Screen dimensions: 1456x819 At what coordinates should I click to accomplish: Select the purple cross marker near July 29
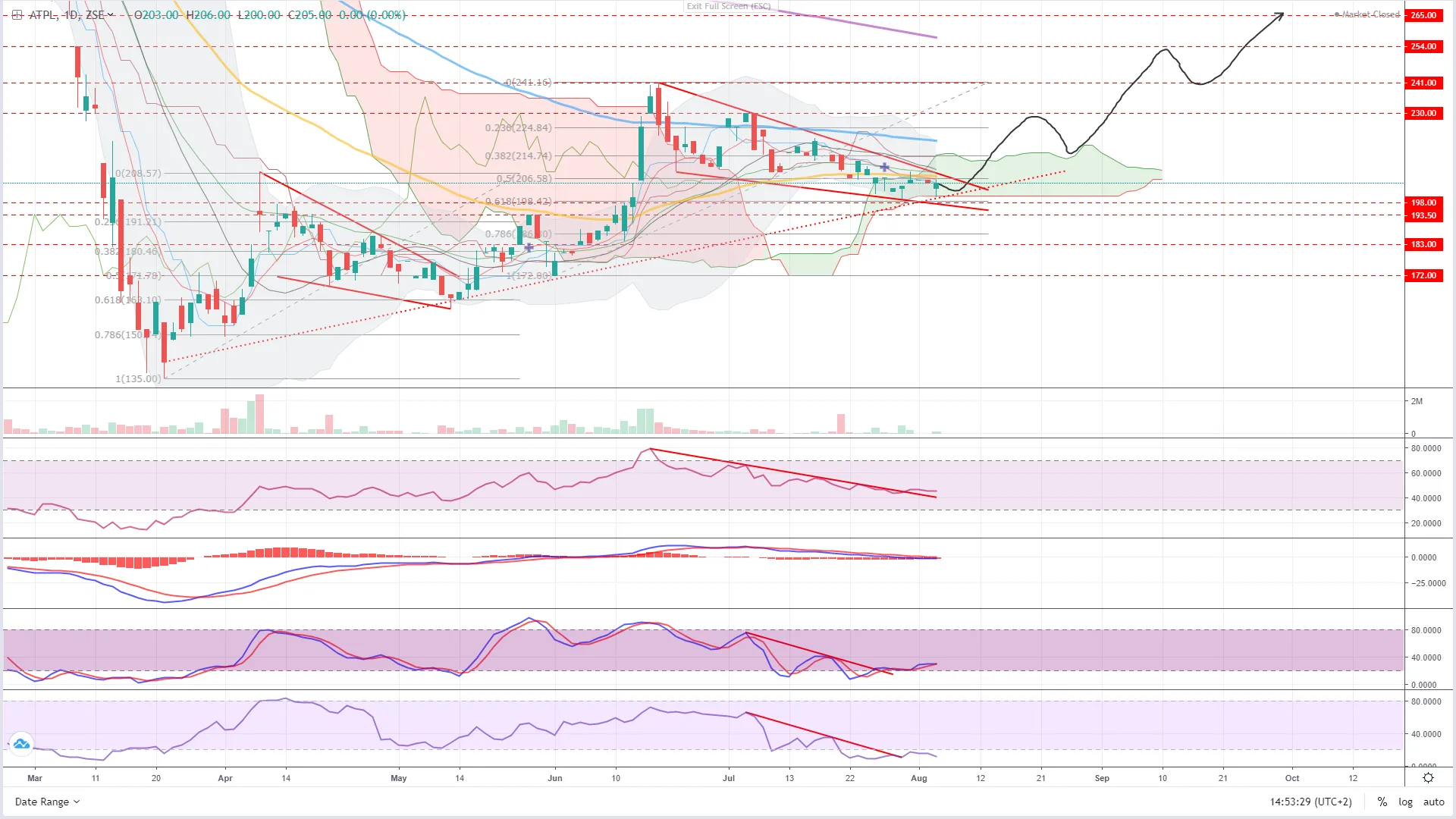click(884, 167)
